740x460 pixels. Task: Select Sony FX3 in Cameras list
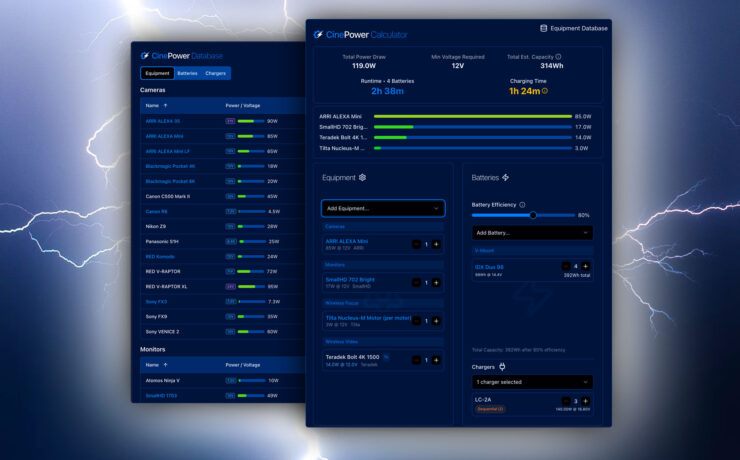coord(156,301)
